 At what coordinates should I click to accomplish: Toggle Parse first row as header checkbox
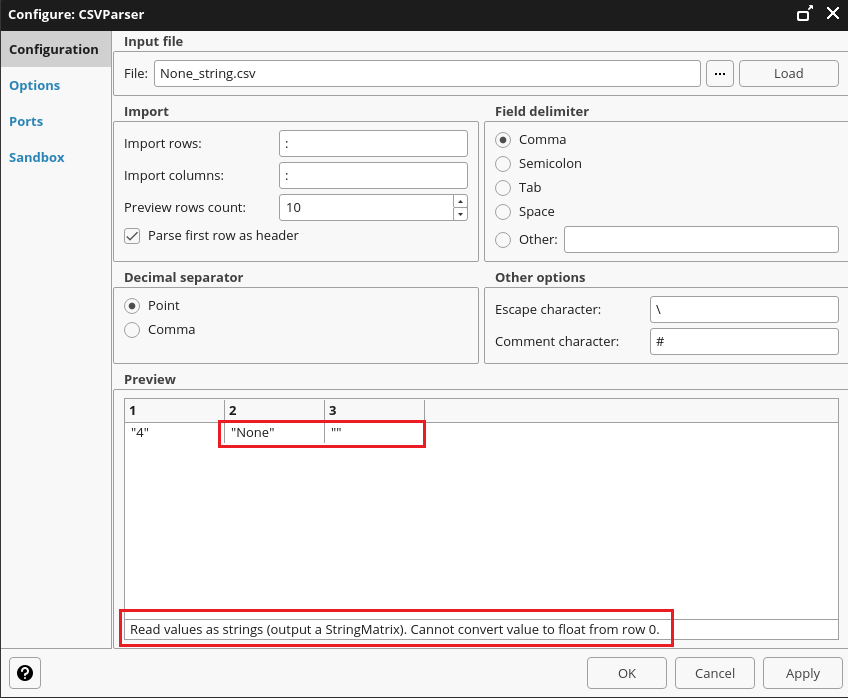click(x=132, y=236)
